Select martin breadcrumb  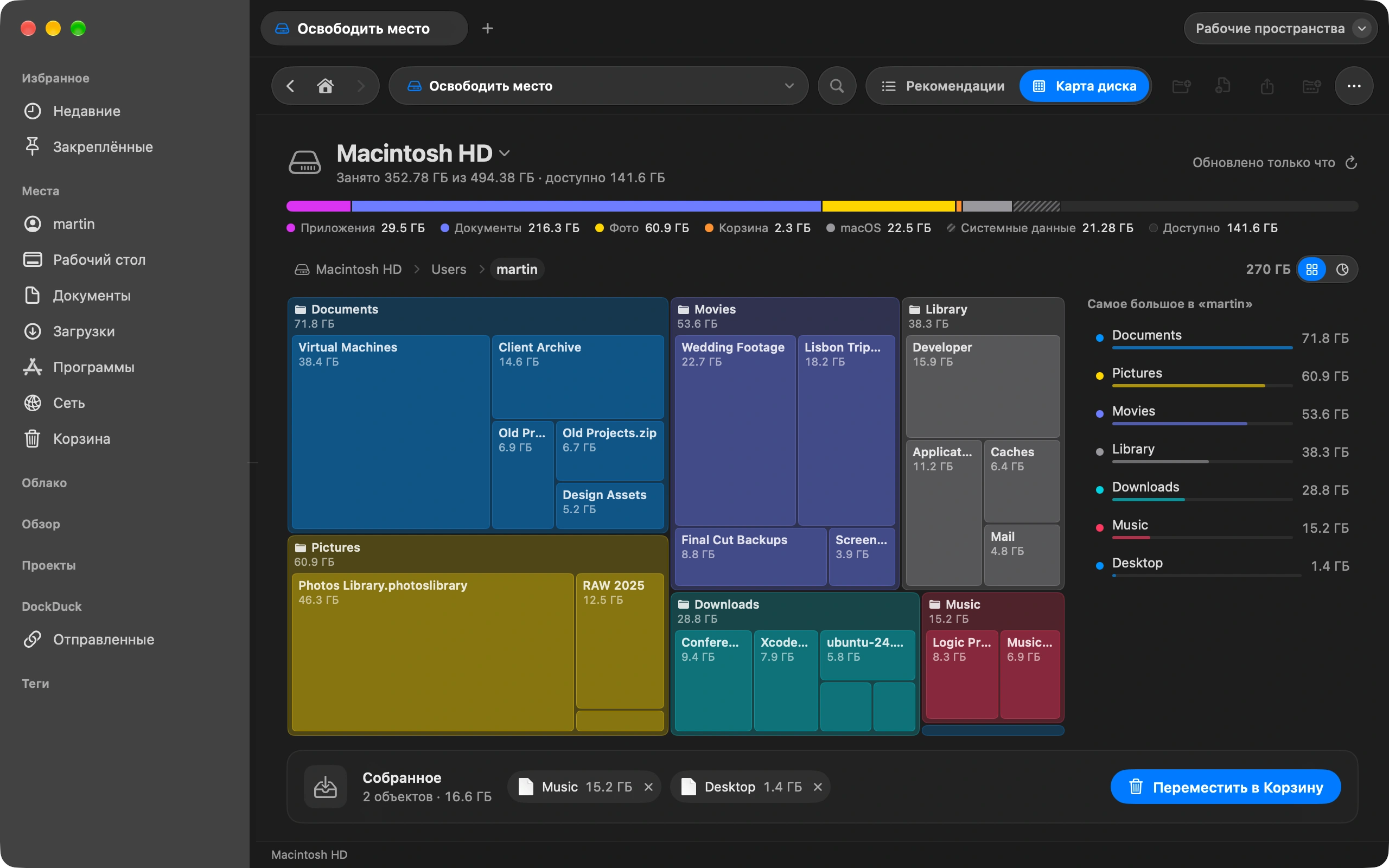[517, 269]
